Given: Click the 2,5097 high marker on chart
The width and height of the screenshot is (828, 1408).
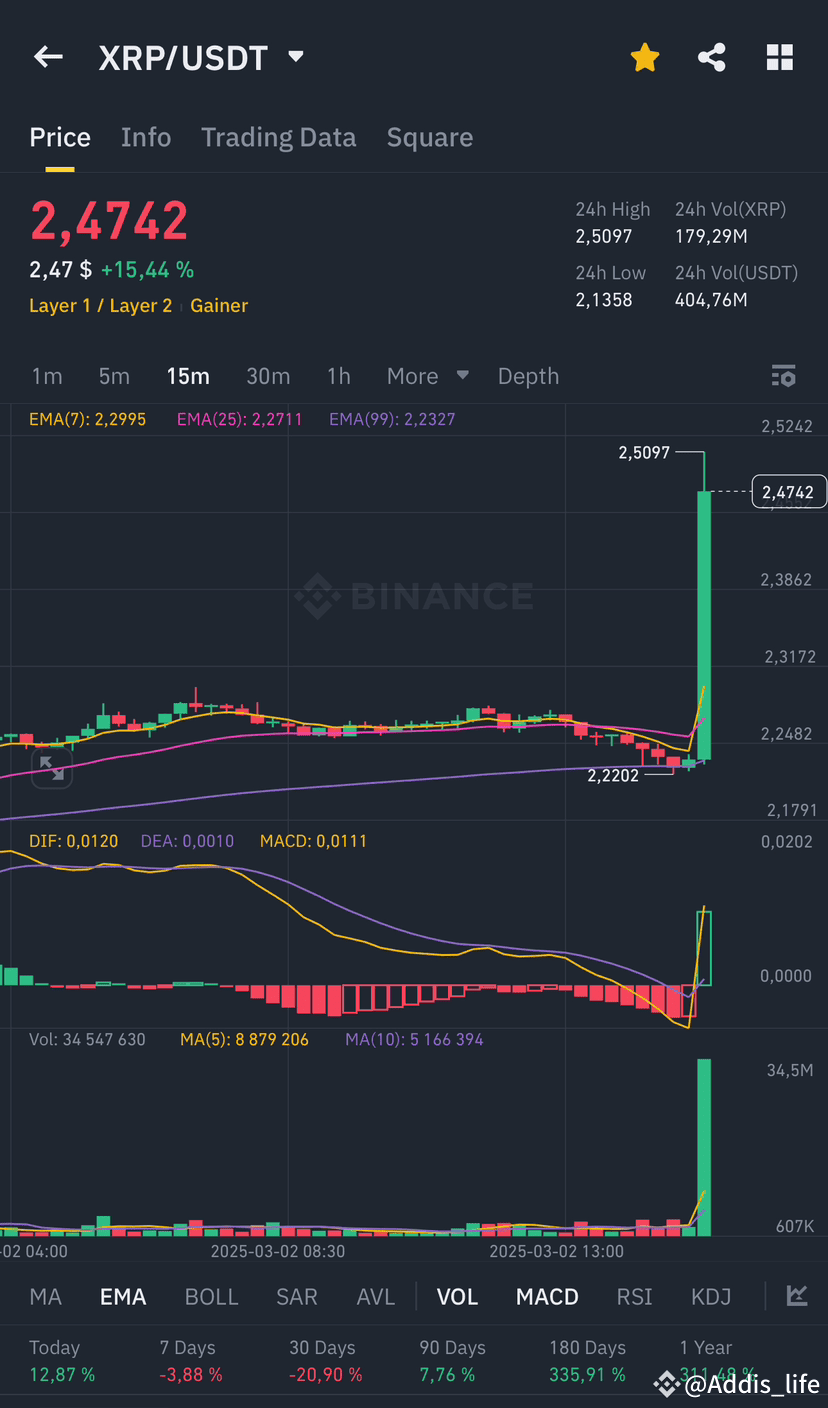Looking at the screenshot, I should point(646,453).
